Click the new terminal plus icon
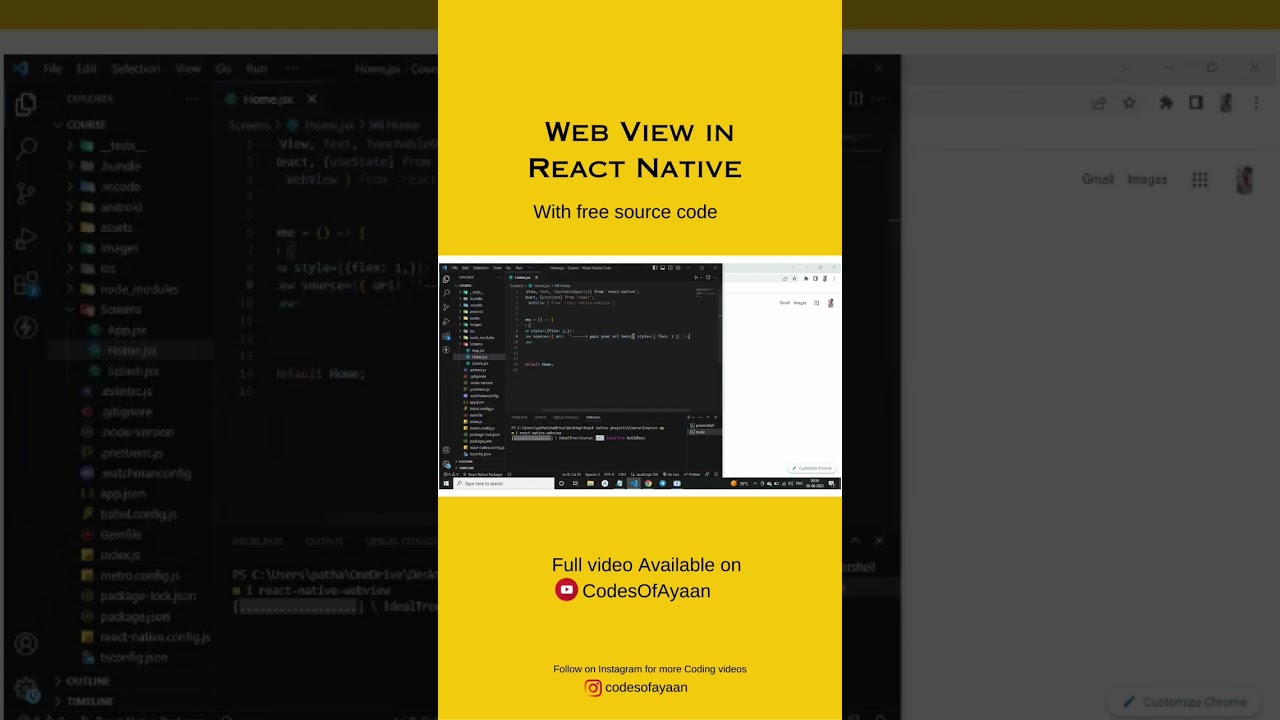This screenshot has width=1280, height=720. 688,417
